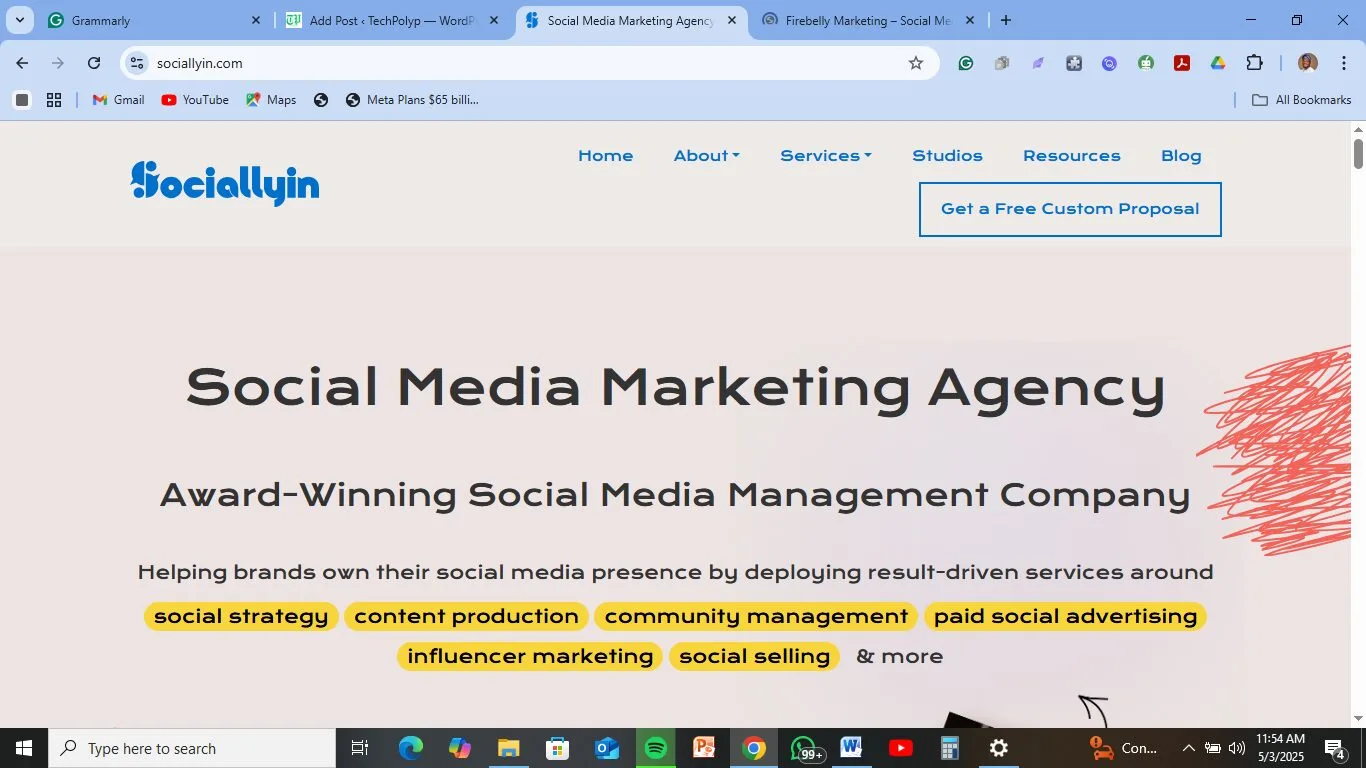Click the Windows 'Type here to search' box
Screen dimensions: 1366x768
[192, 748]
